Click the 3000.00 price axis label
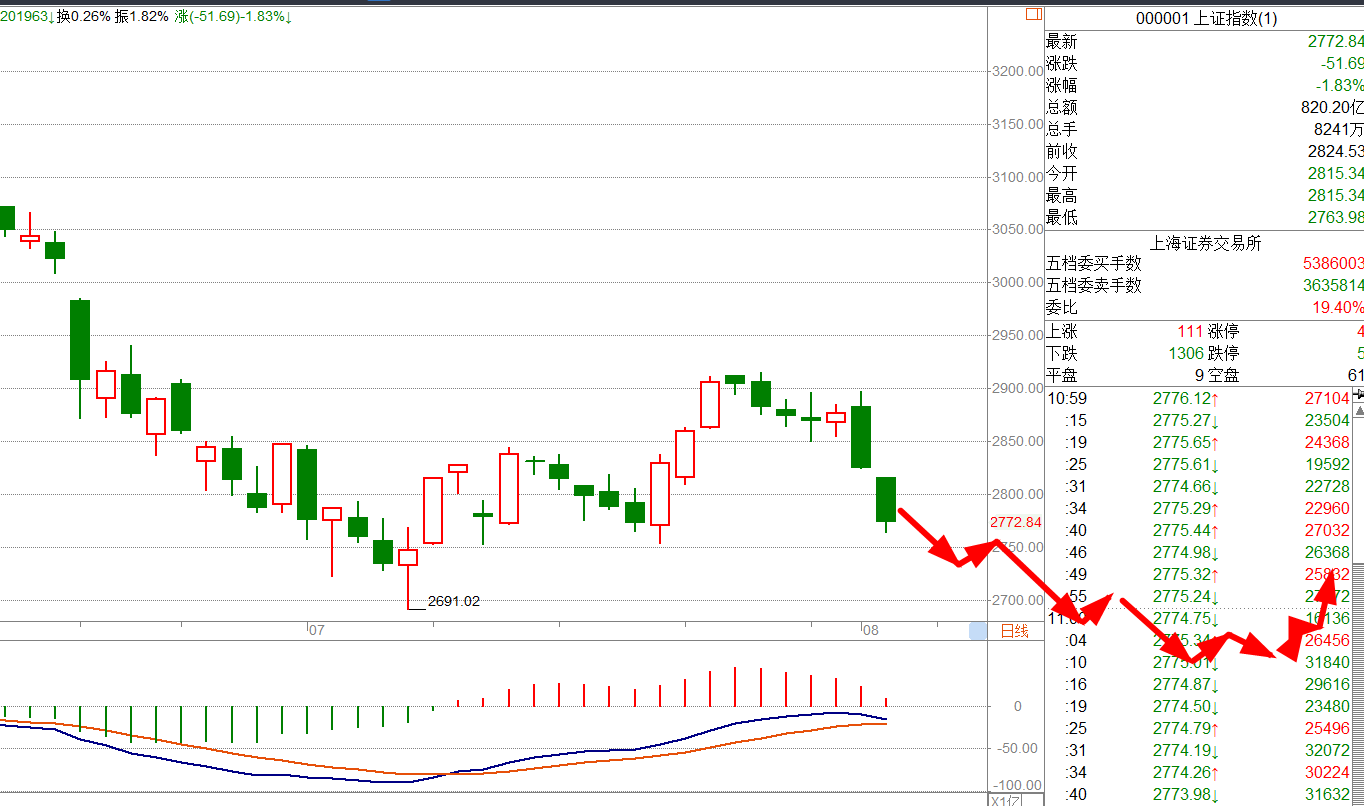The width and height of the screenshot is (1364, 806). pyautogui.click(x=1017, y=282)
